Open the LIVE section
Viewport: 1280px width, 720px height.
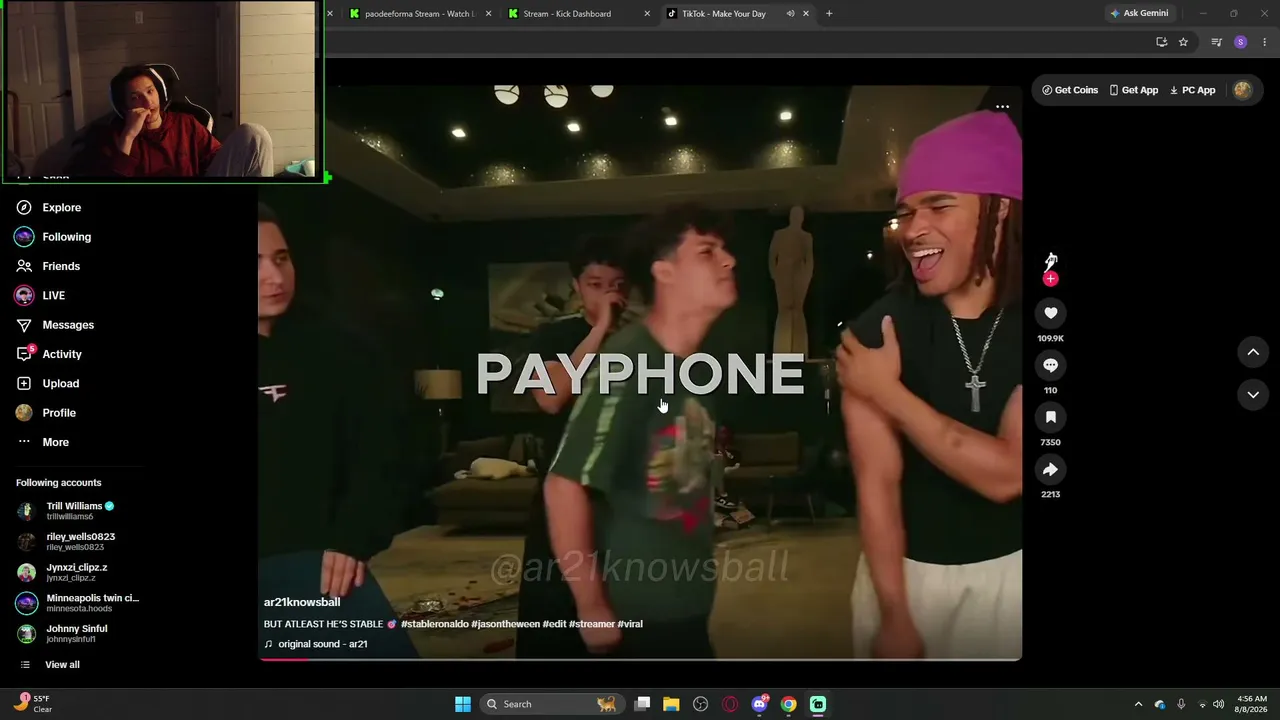(x=42, y=296)
